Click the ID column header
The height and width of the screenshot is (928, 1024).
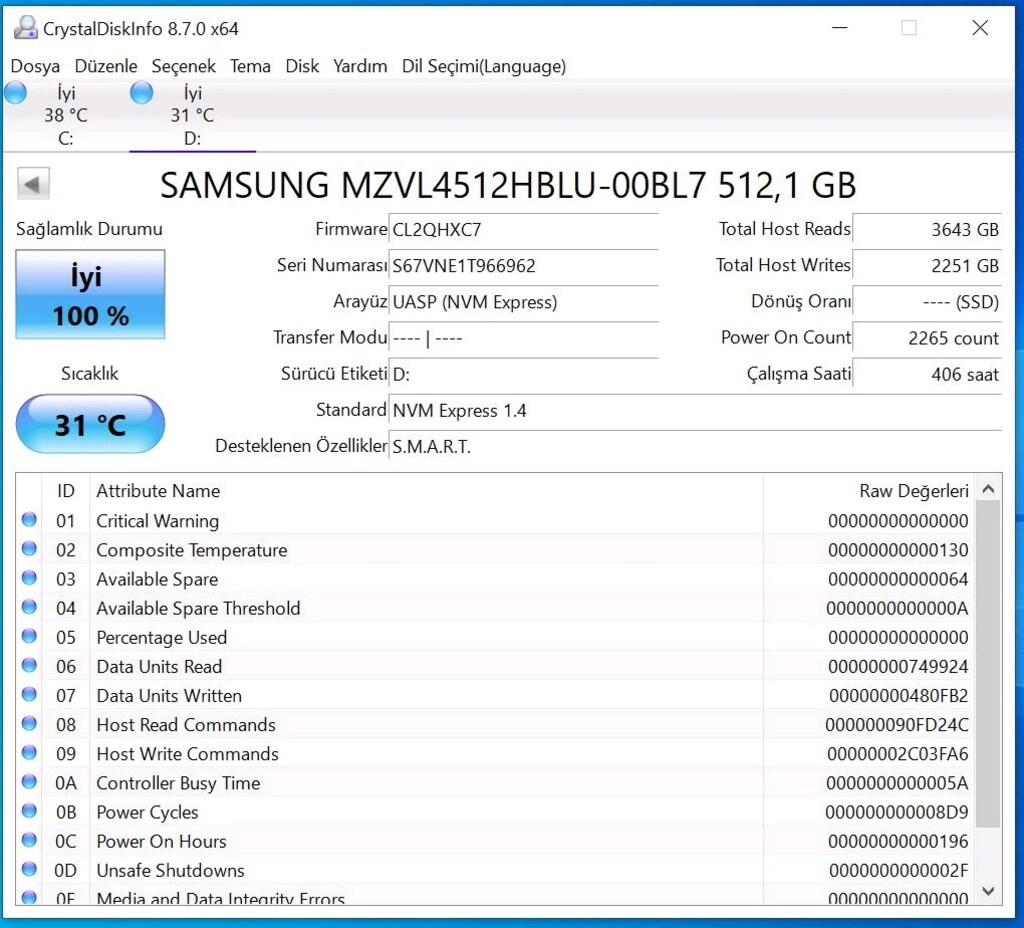coord(65,491)
